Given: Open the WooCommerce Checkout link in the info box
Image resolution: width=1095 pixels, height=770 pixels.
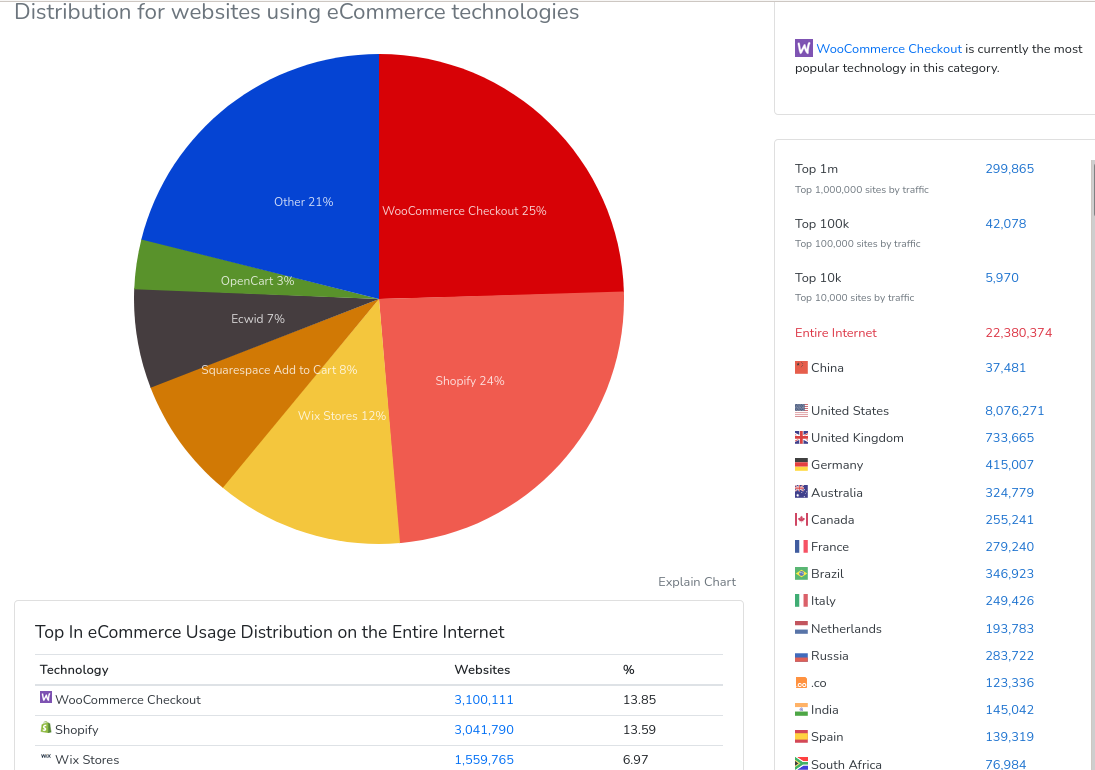Looking at the screenshot, I should click(889, 48).
